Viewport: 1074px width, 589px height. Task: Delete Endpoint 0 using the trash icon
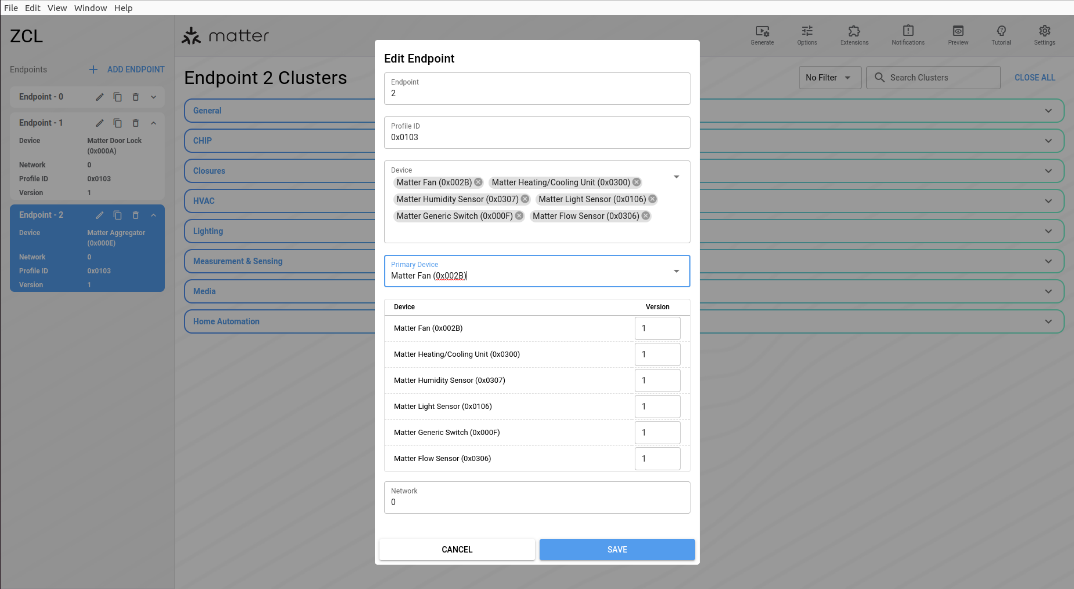(135, 96)
